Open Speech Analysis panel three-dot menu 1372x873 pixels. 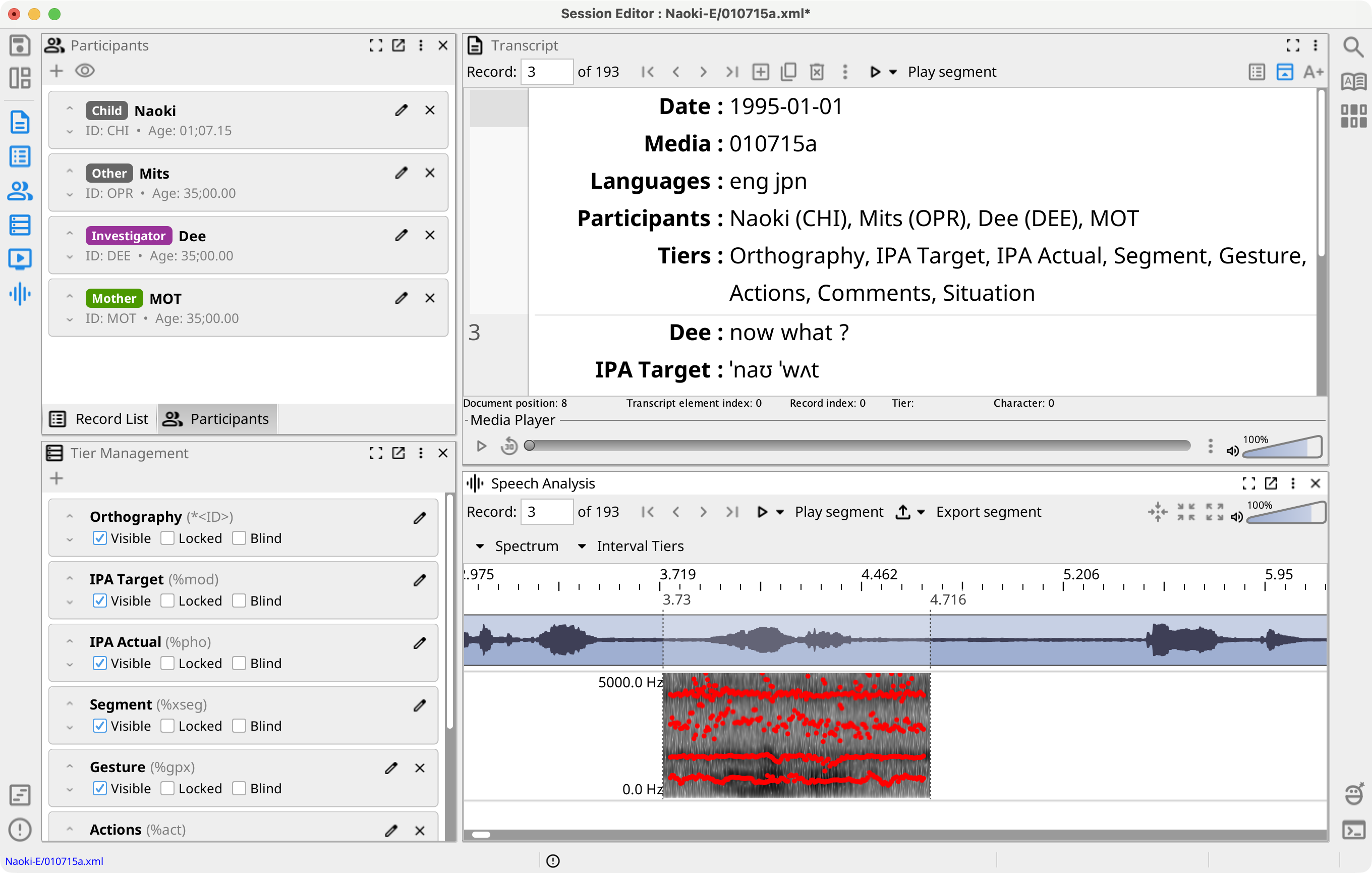tap(1293, 483)
